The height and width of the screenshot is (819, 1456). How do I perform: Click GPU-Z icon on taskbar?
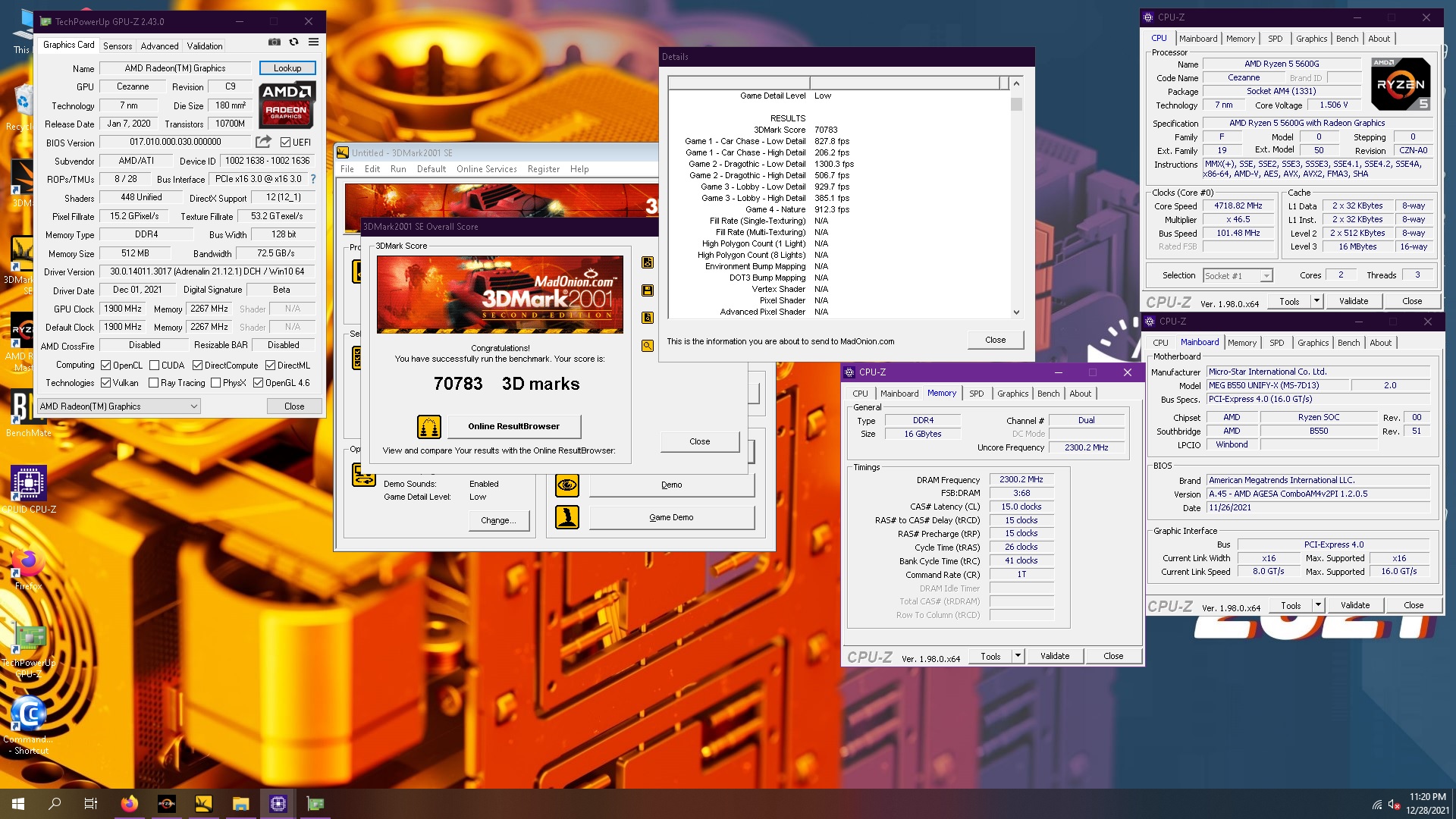click(315, 804)
